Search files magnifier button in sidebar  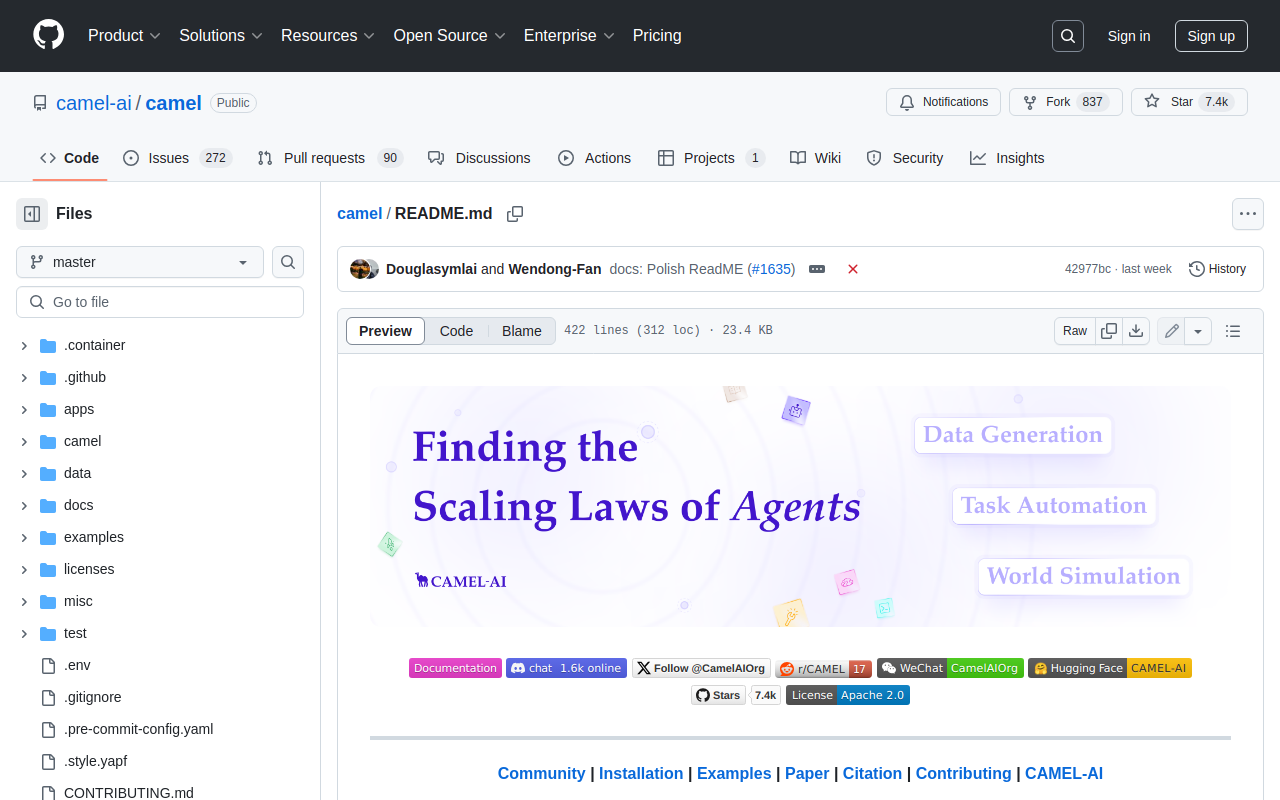click(288, 262)
